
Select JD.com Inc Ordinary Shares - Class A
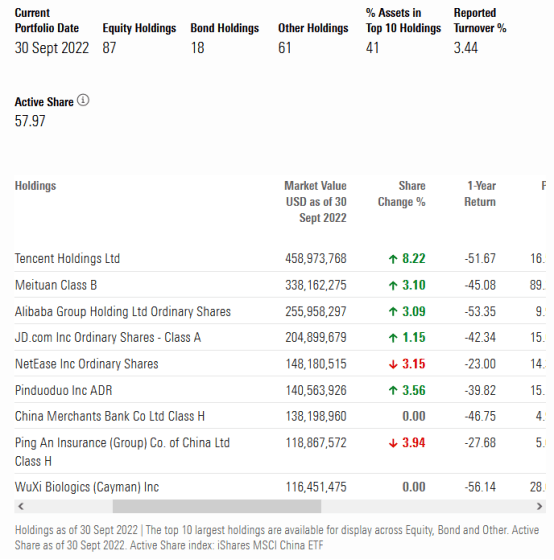(x=108, y=338)
